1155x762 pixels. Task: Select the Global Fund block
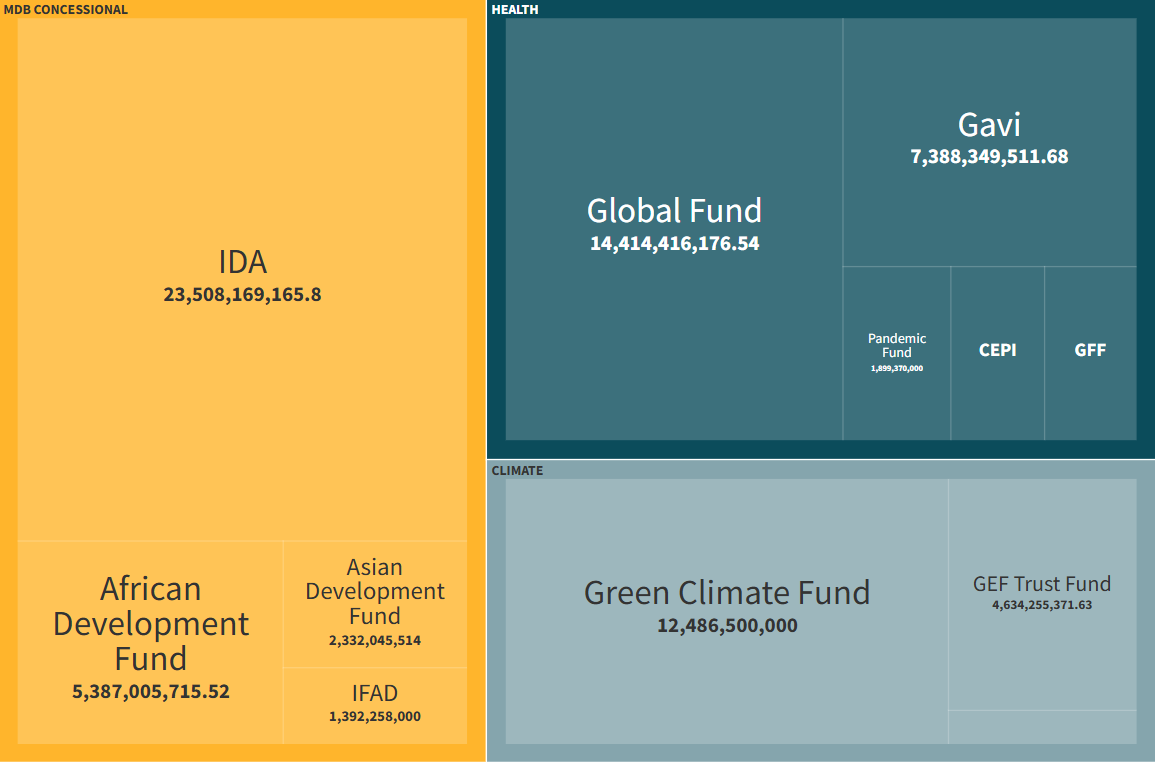pos(674,229)
